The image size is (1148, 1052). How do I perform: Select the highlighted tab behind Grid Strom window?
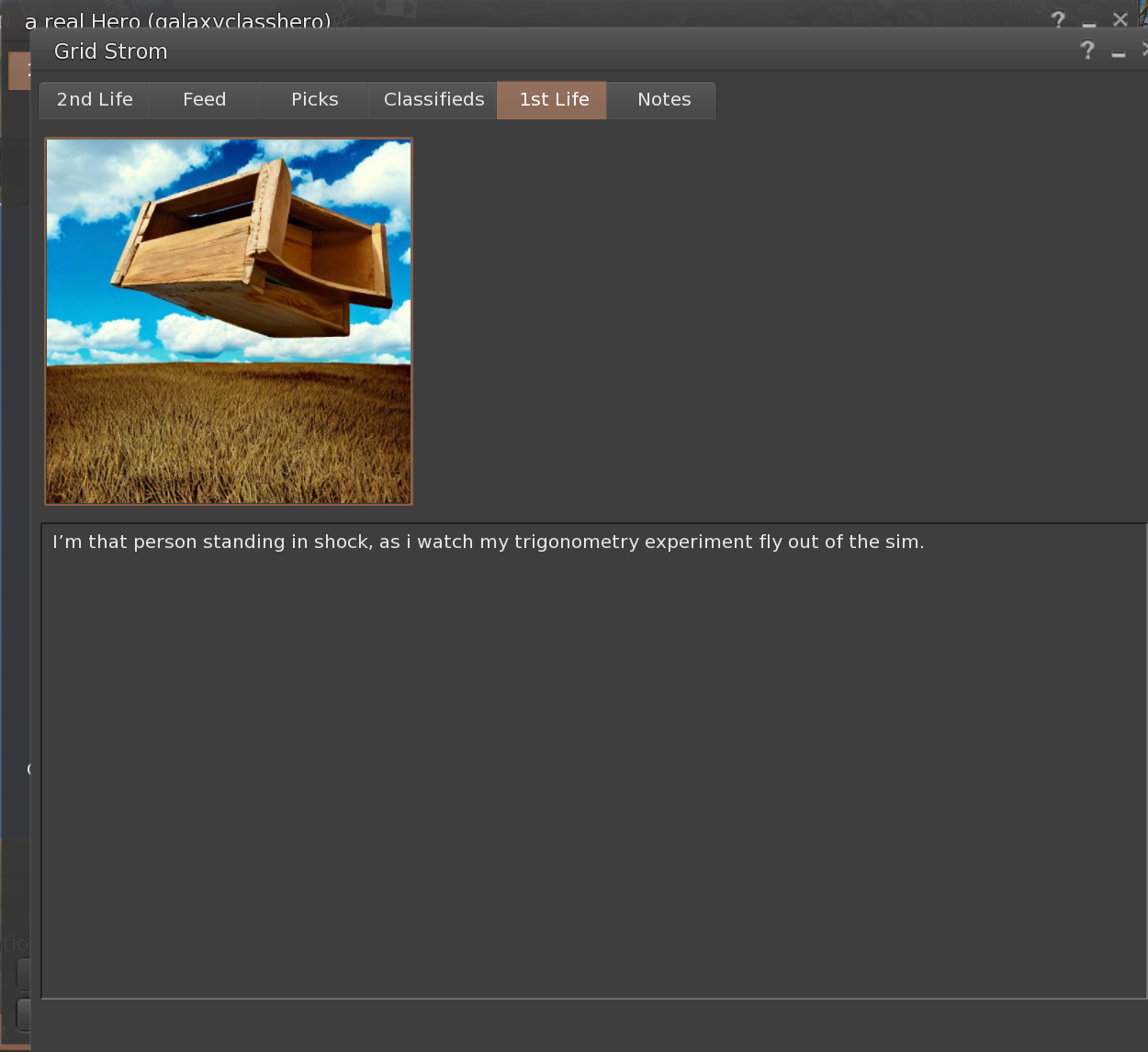point(18,72)
